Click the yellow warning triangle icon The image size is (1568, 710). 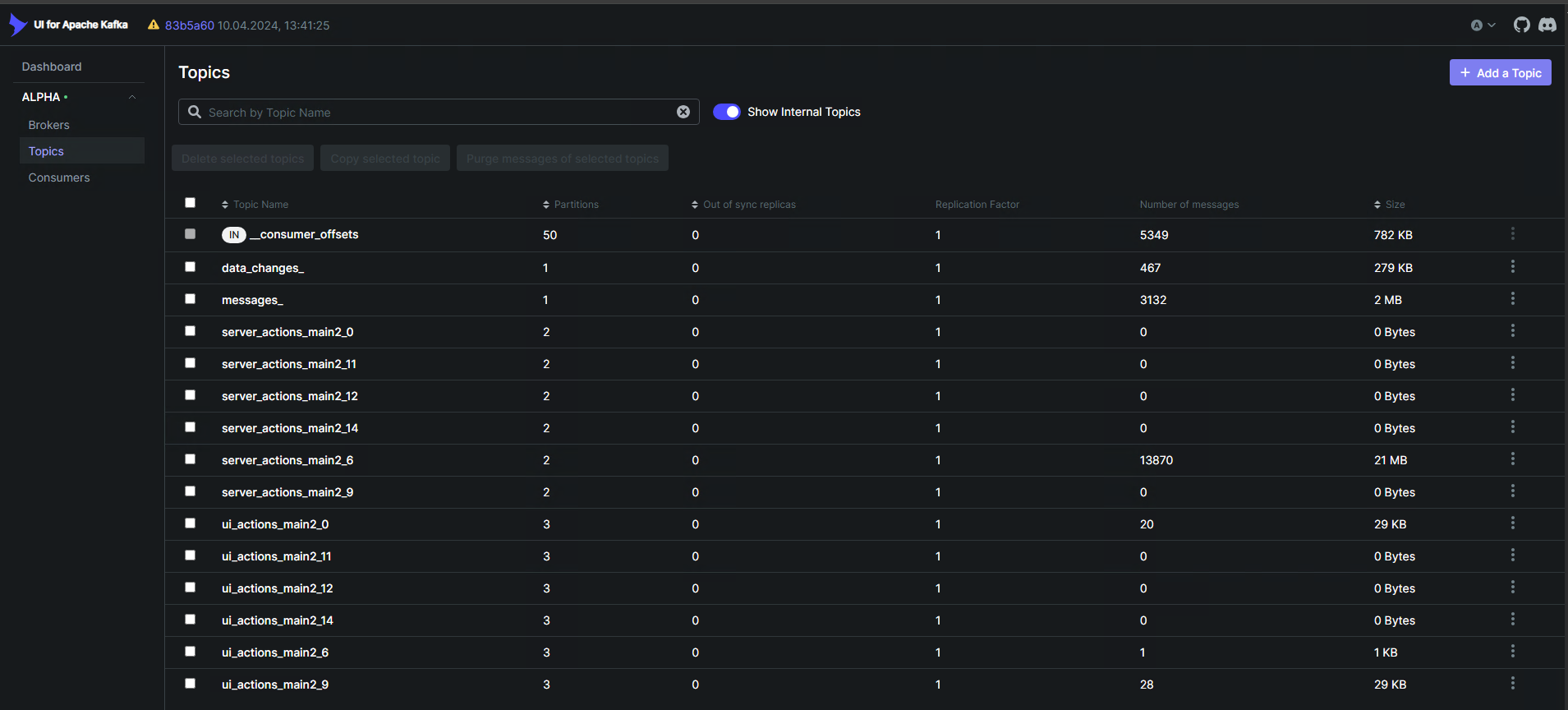[x=154, y=25]
